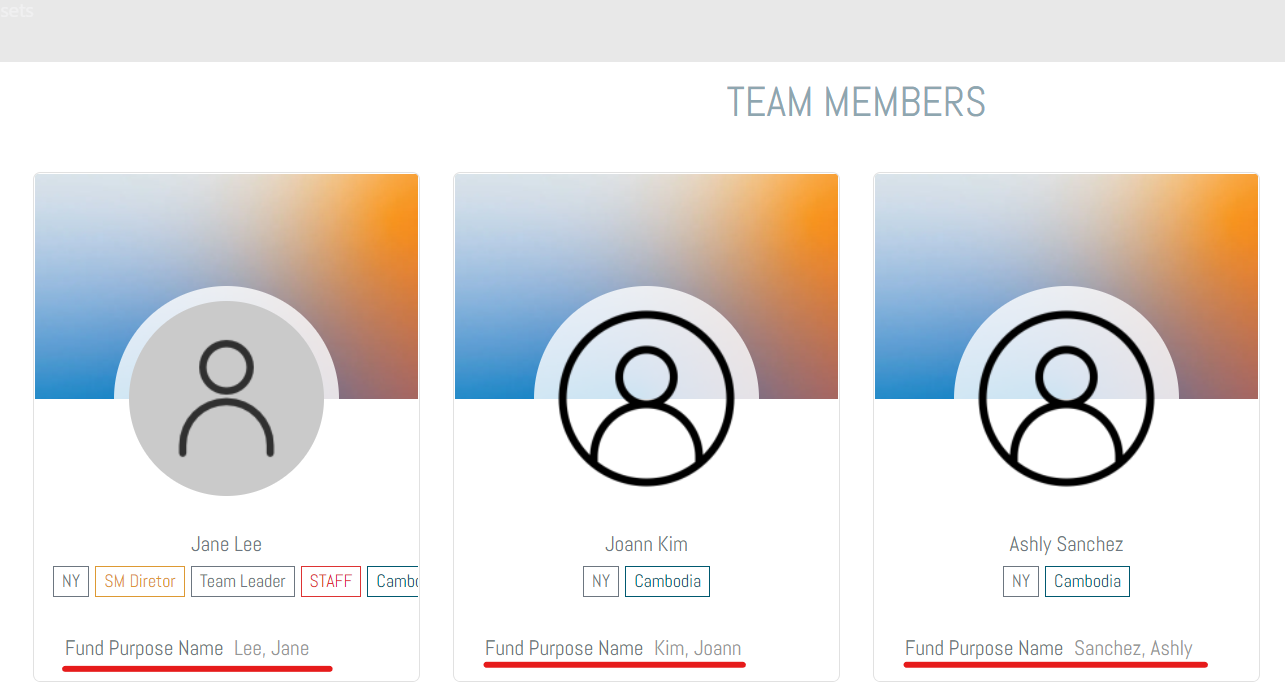Viewport: 1285px width, 697px height.
Task: Click the 'Sanchez, Ashly' fund purpose field
Action: coord(1133,648)
